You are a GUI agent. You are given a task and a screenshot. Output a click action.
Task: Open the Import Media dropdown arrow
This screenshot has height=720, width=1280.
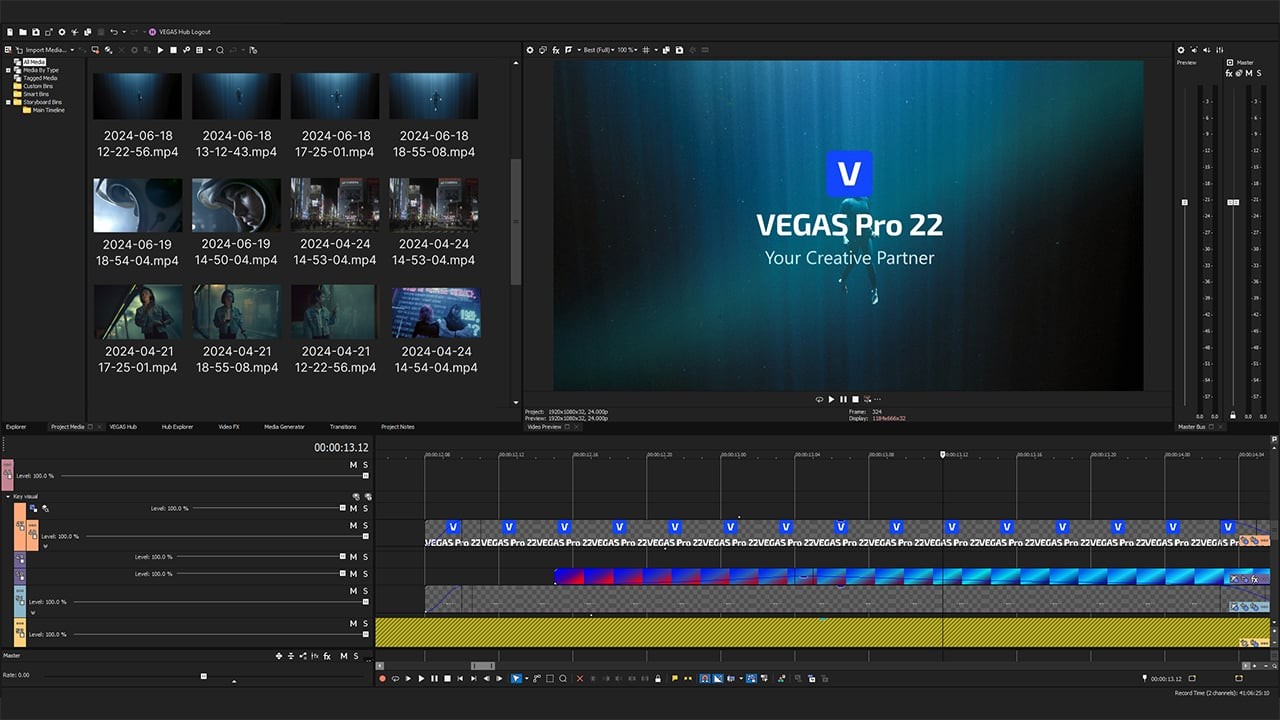(x=72, y=50)
